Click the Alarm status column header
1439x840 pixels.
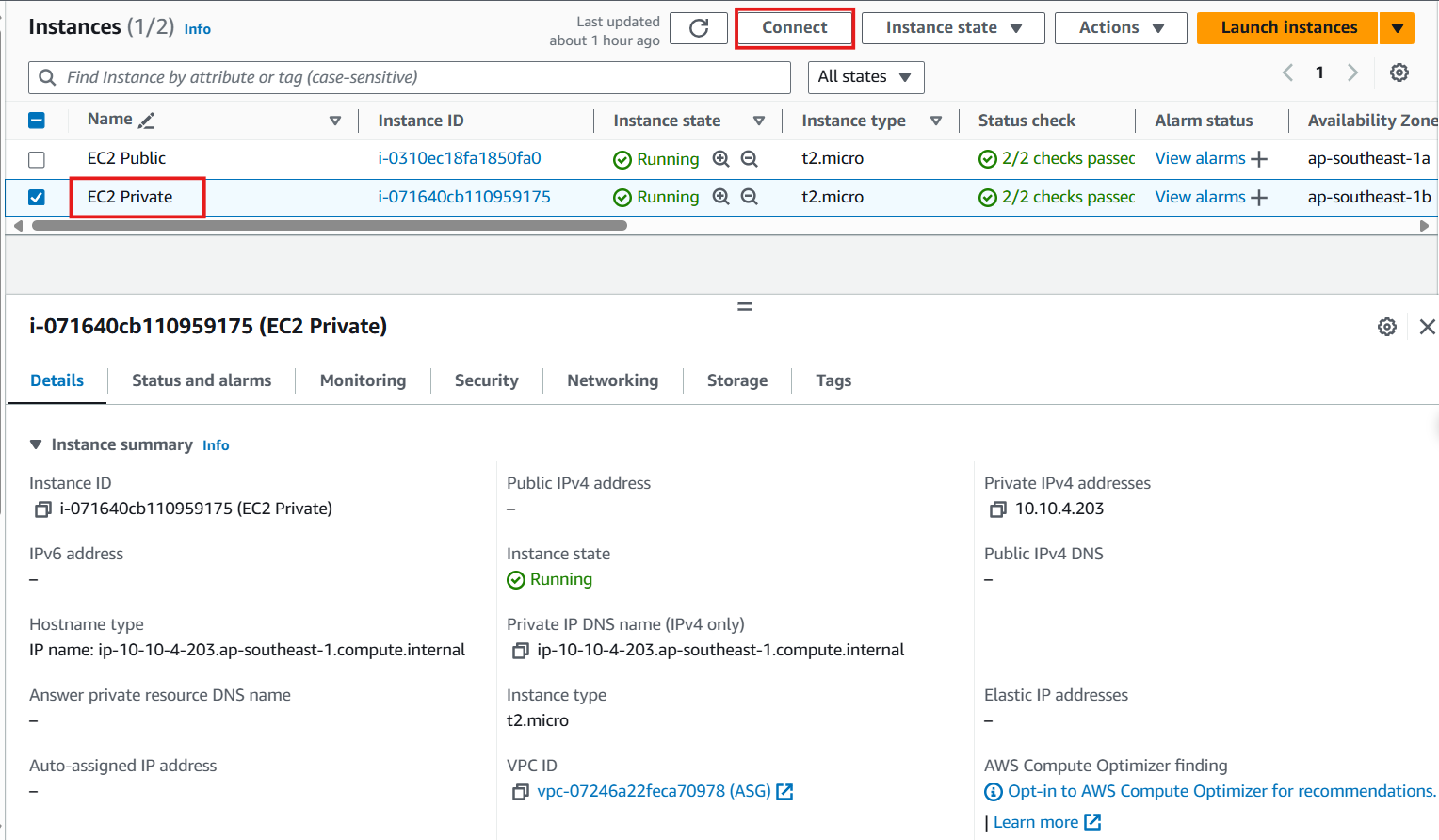[1204, 121]
